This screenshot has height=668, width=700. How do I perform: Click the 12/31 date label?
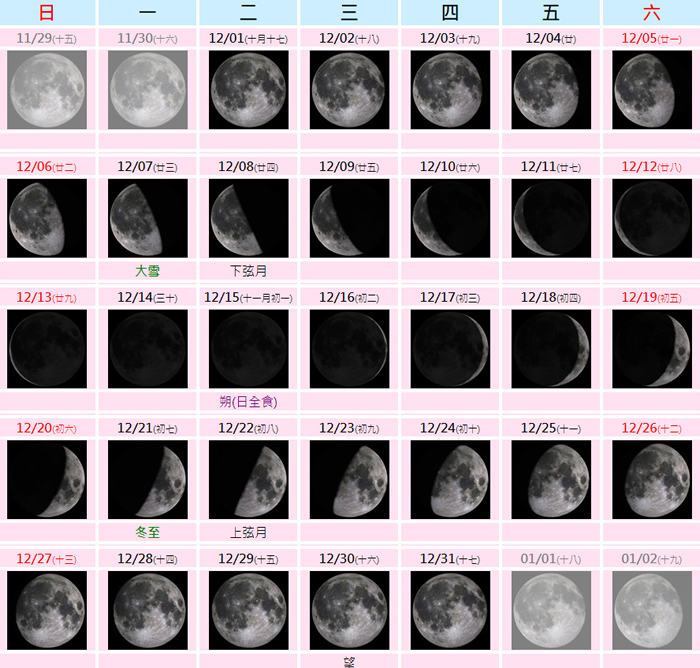point(450,558)
